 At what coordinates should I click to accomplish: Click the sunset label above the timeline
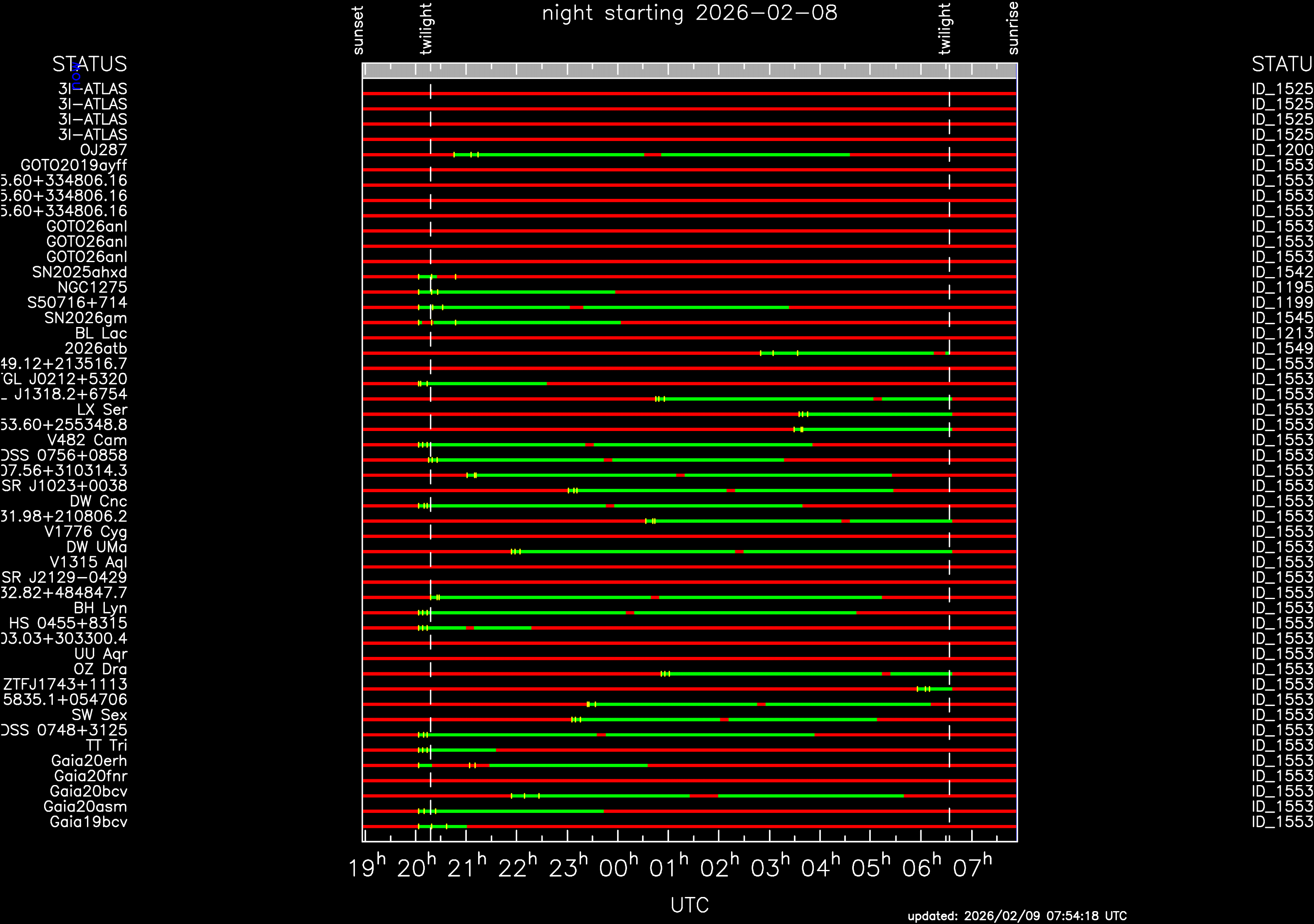[358, 30]
